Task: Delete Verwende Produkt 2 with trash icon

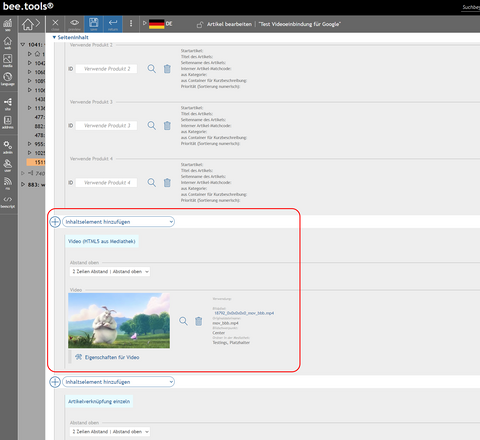Action: tap(167, 69)
